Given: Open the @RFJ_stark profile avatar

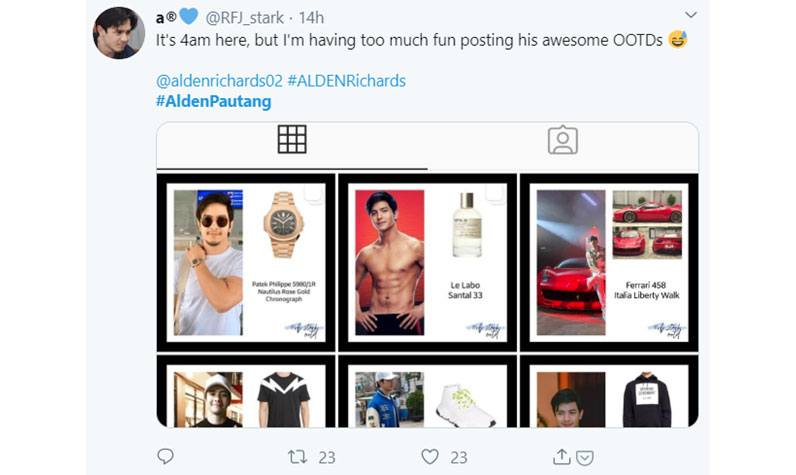Looking at the screenshot, I should [x=119, y=33].
